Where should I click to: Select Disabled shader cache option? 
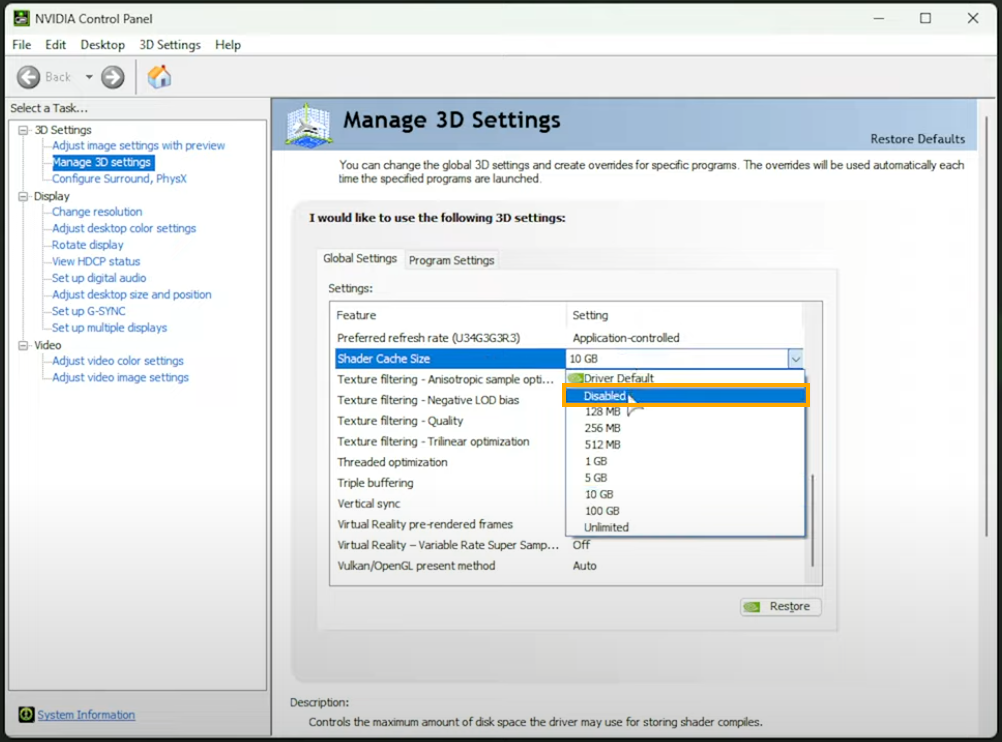tap(684, 396)
